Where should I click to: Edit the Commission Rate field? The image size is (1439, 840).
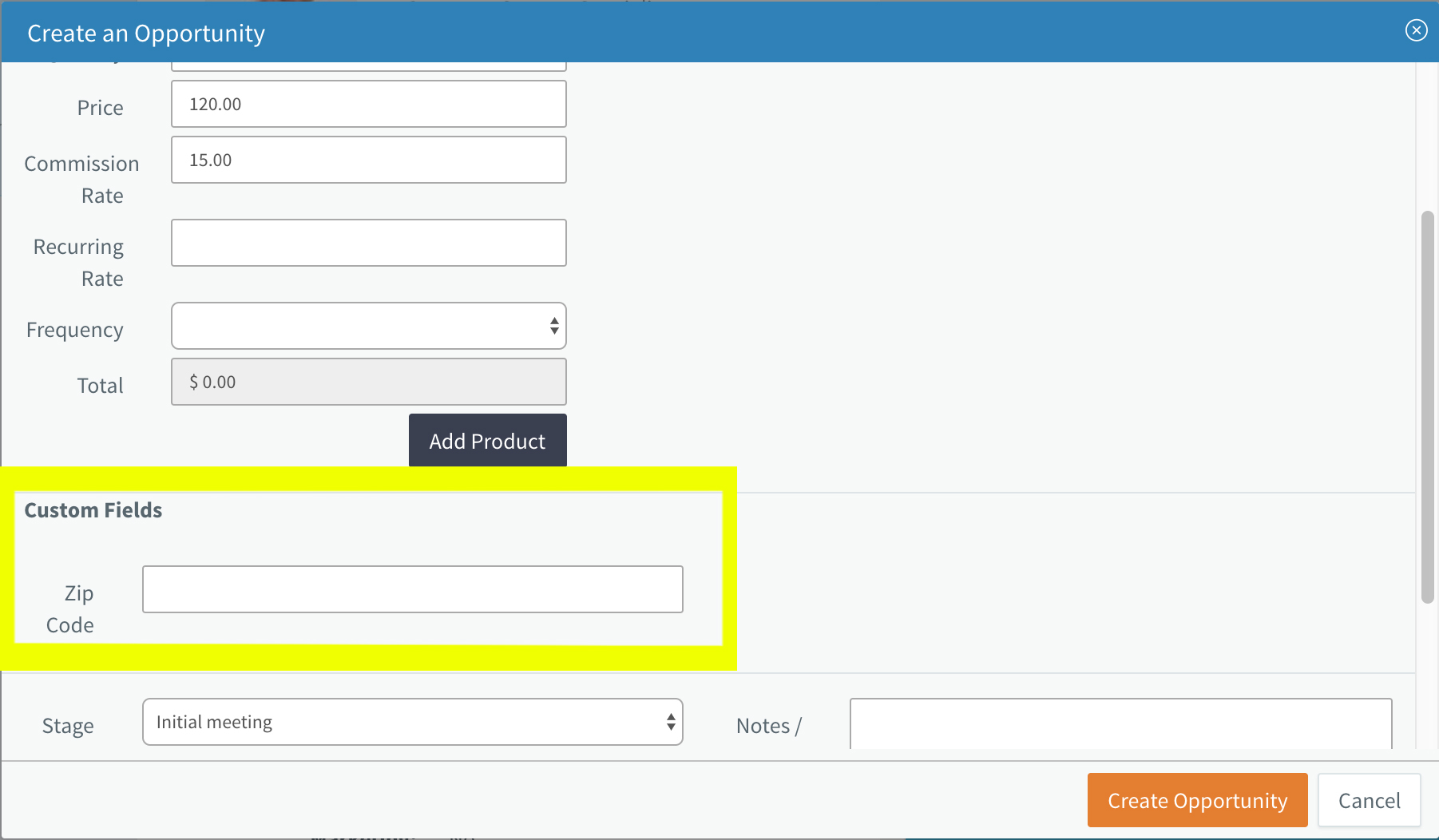(x=369, y=160)
